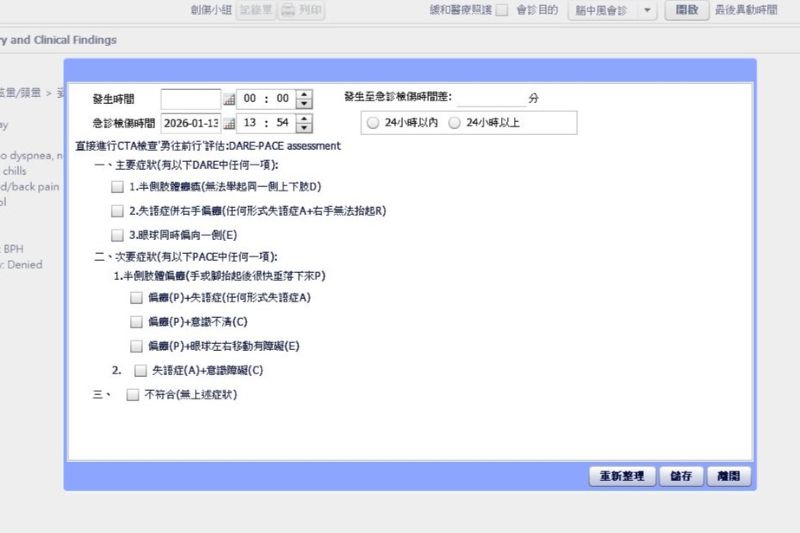This screenshot has height=533, width=800.
Task: Decrease 急診檢傷時間 time with down arrow
Action: click(x=304, y=128)
